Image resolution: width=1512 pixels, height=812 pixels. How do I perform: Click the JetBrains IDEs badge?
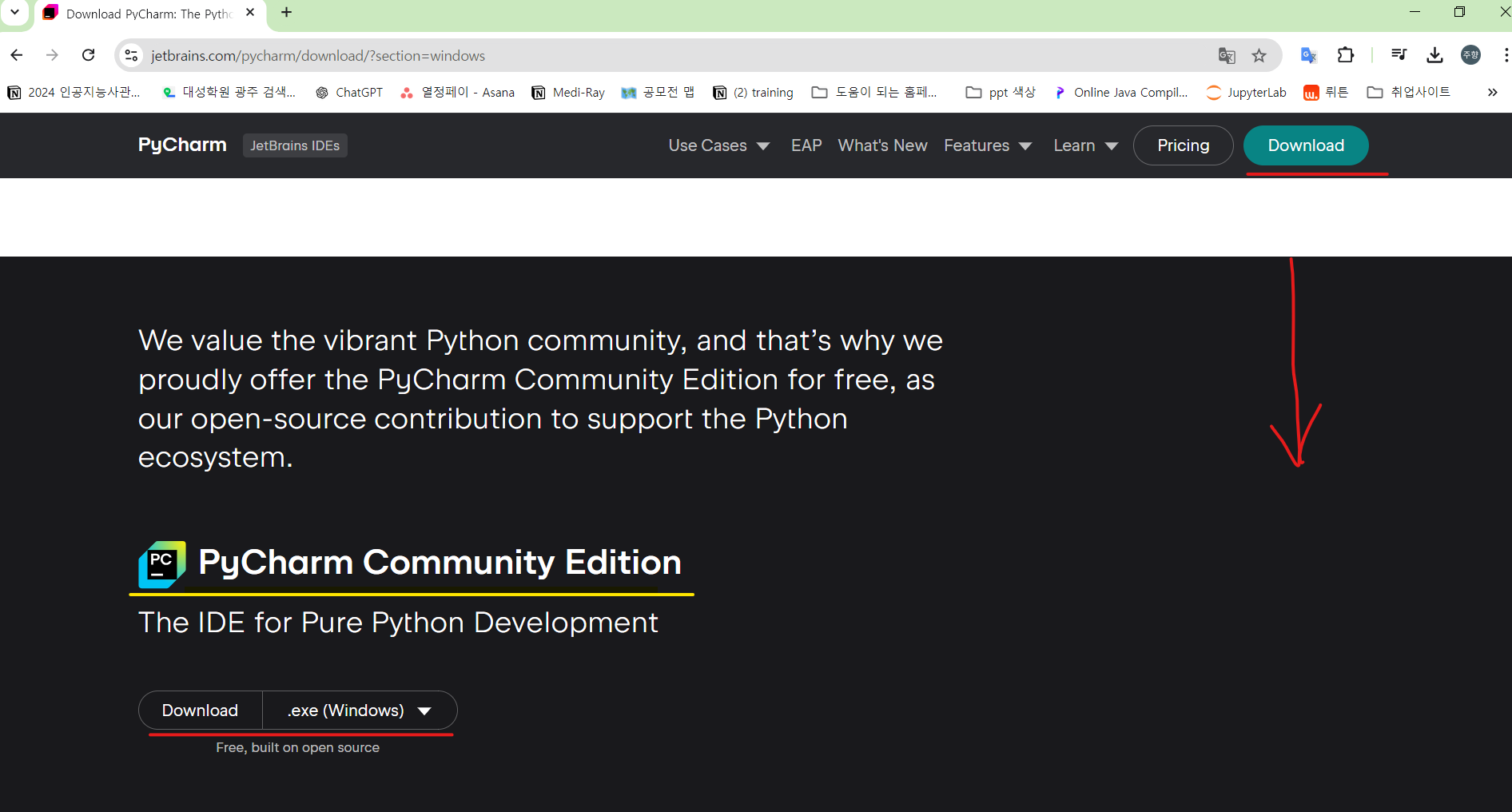(x=295, y=145)
